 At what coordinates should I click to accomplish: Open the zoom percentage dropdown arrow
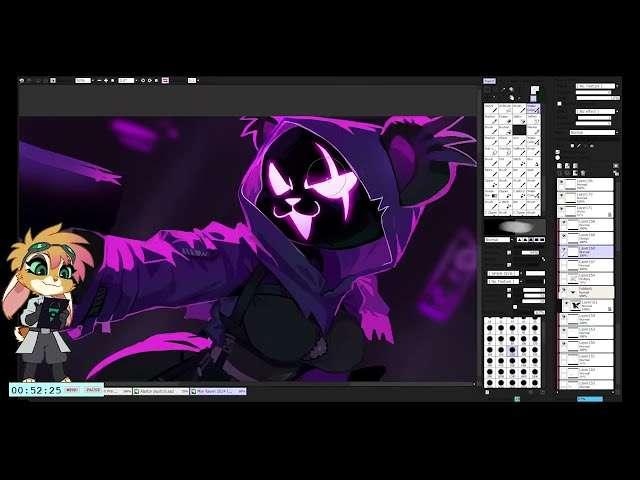93,80
